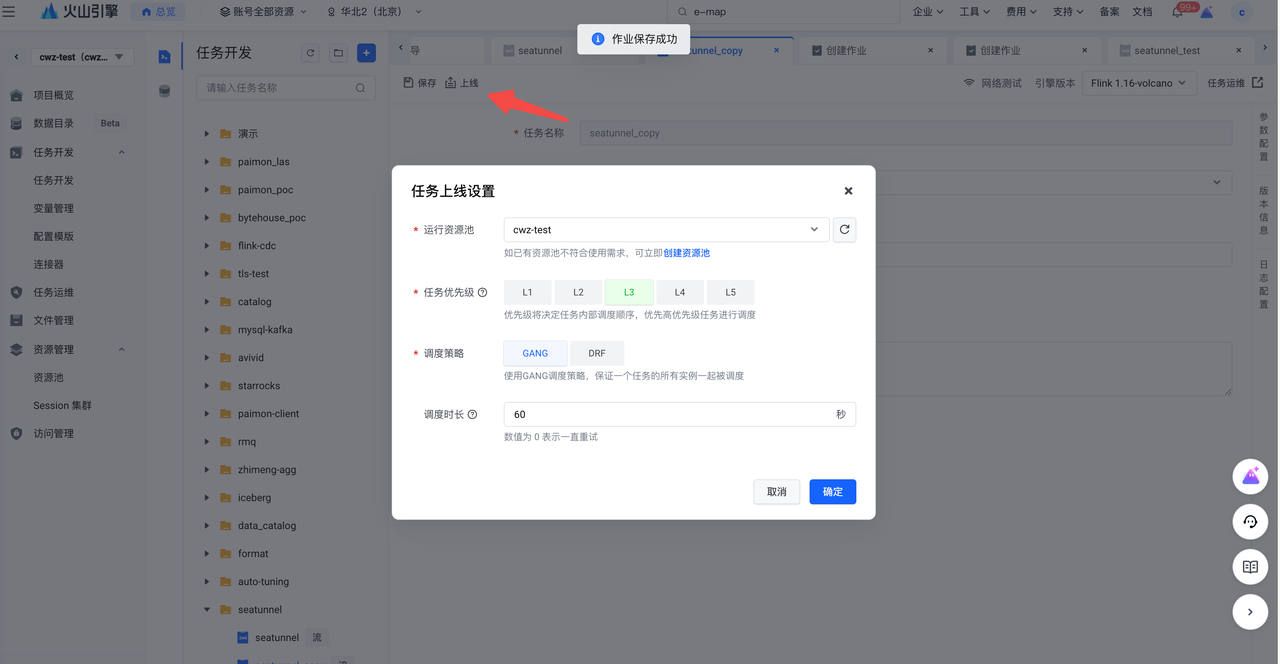Open the 日志配置 side panel tab
This screenshot has width=1280, height=664.
1264,285
